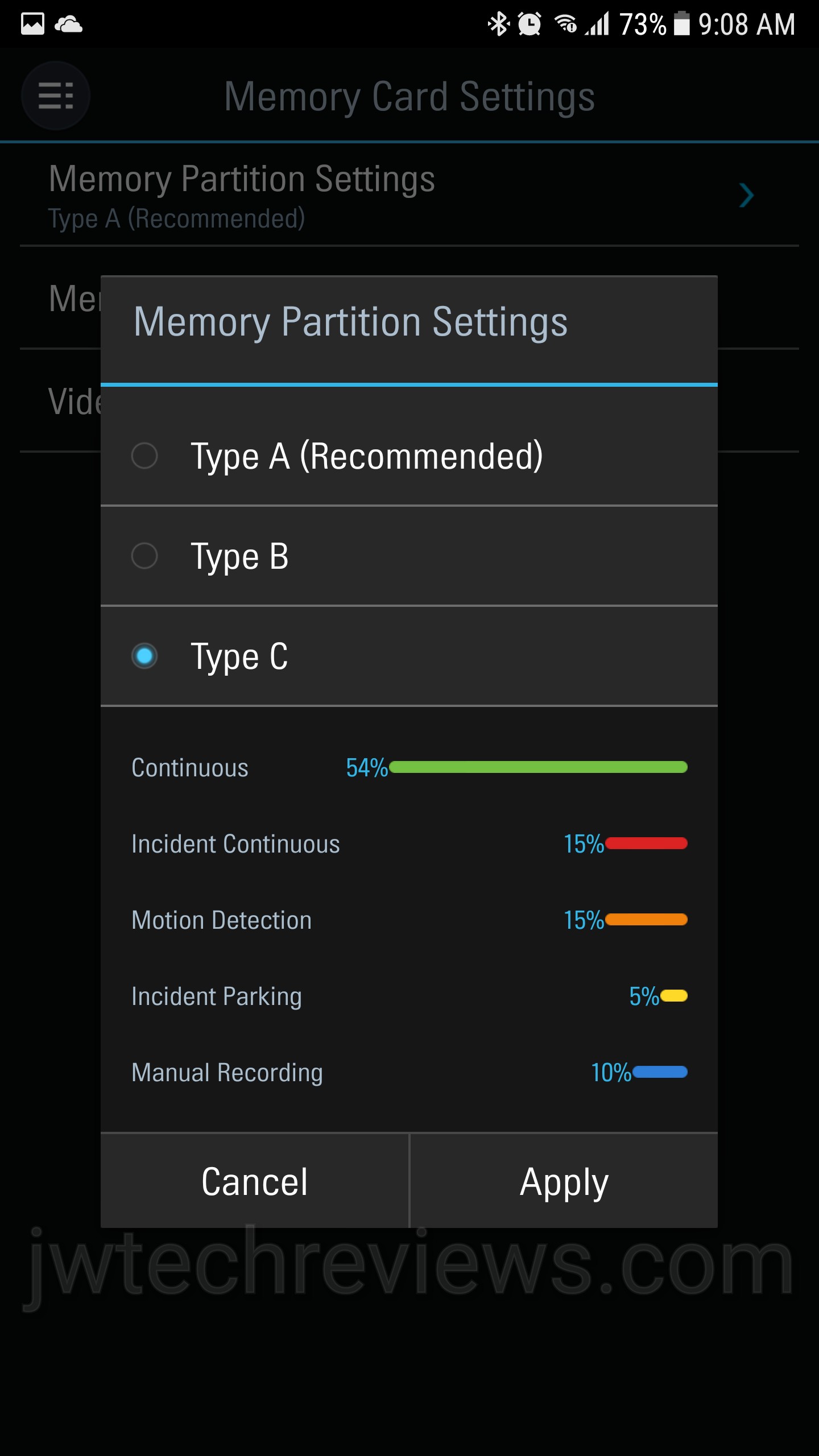819x1456 pixels.
Task: Tap the alarm clock status icon
Action: tap(530, 24)
